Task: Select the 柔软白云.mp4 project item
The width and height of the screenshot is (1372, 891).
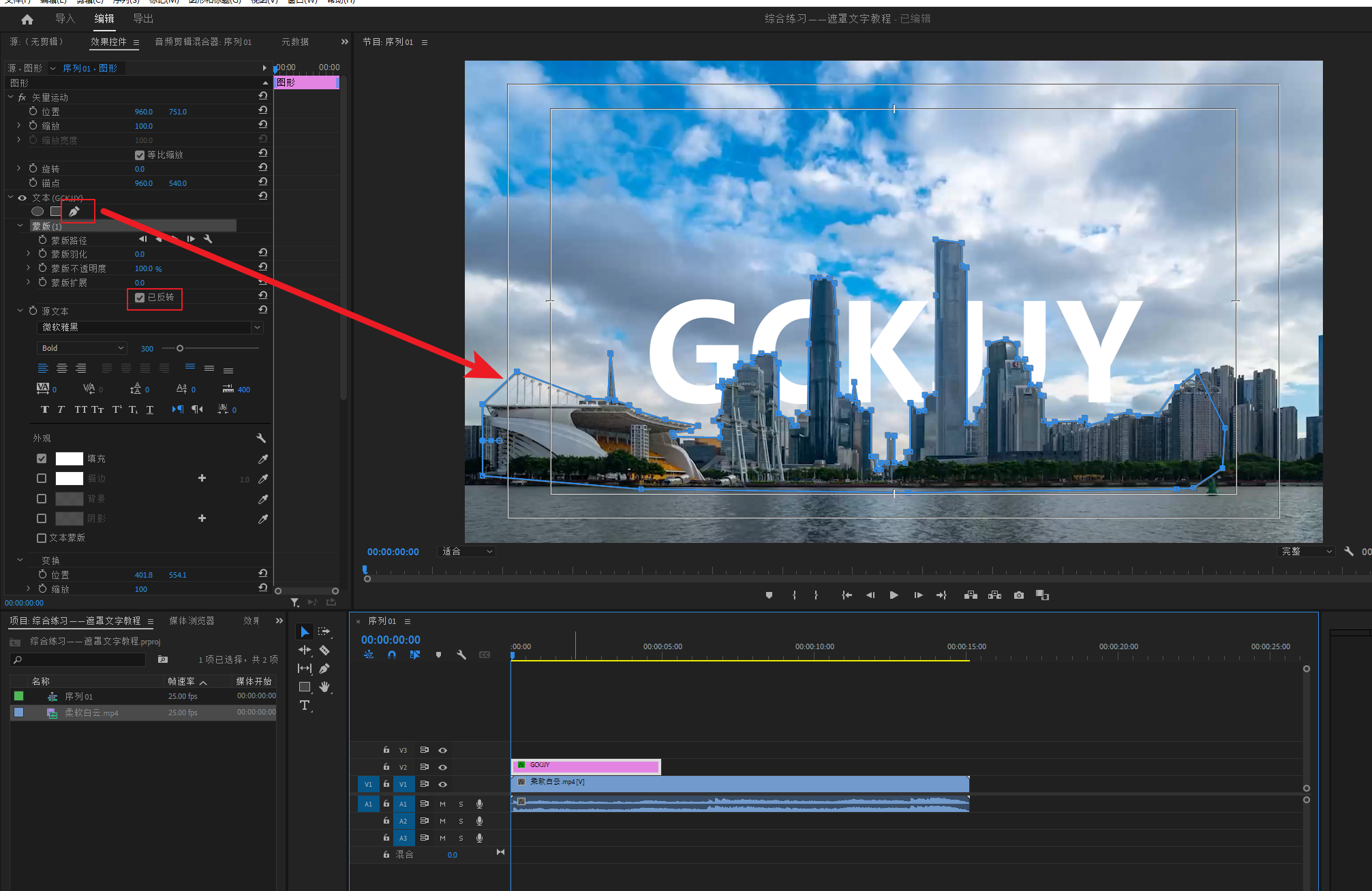Action: tap(91, 713)
